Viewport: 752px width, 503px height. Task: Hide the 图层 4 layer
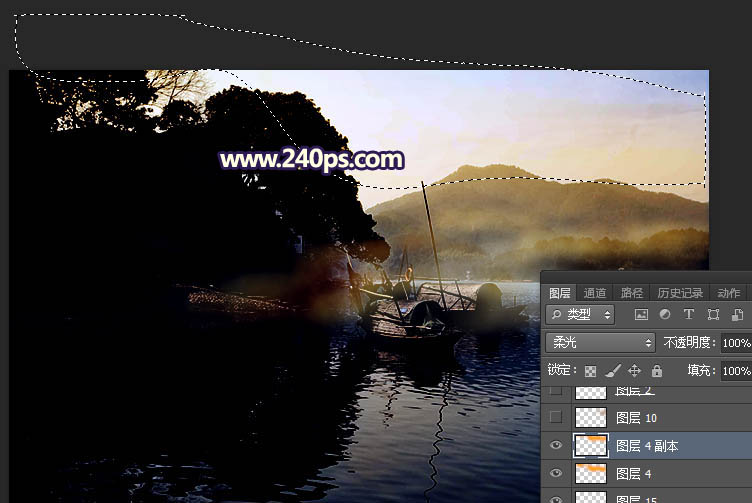pyautogui.click(x=557, y=473)
